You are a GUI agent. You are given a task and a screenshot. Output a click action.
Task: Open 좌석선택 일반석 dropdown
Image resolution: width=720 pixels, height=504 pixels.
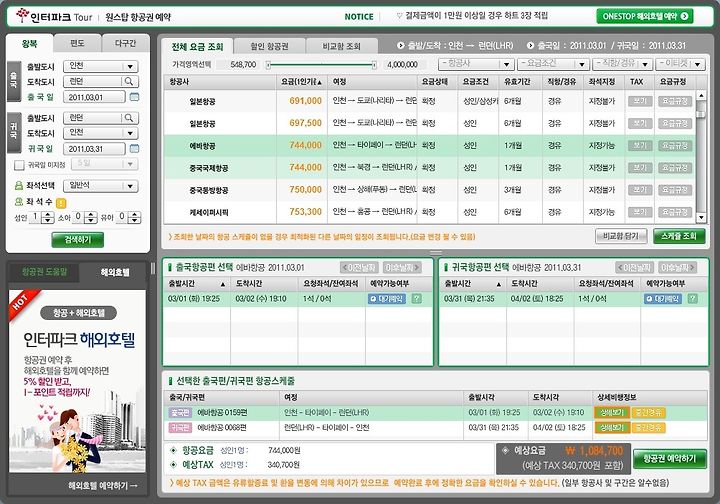(x=101, y=186)
